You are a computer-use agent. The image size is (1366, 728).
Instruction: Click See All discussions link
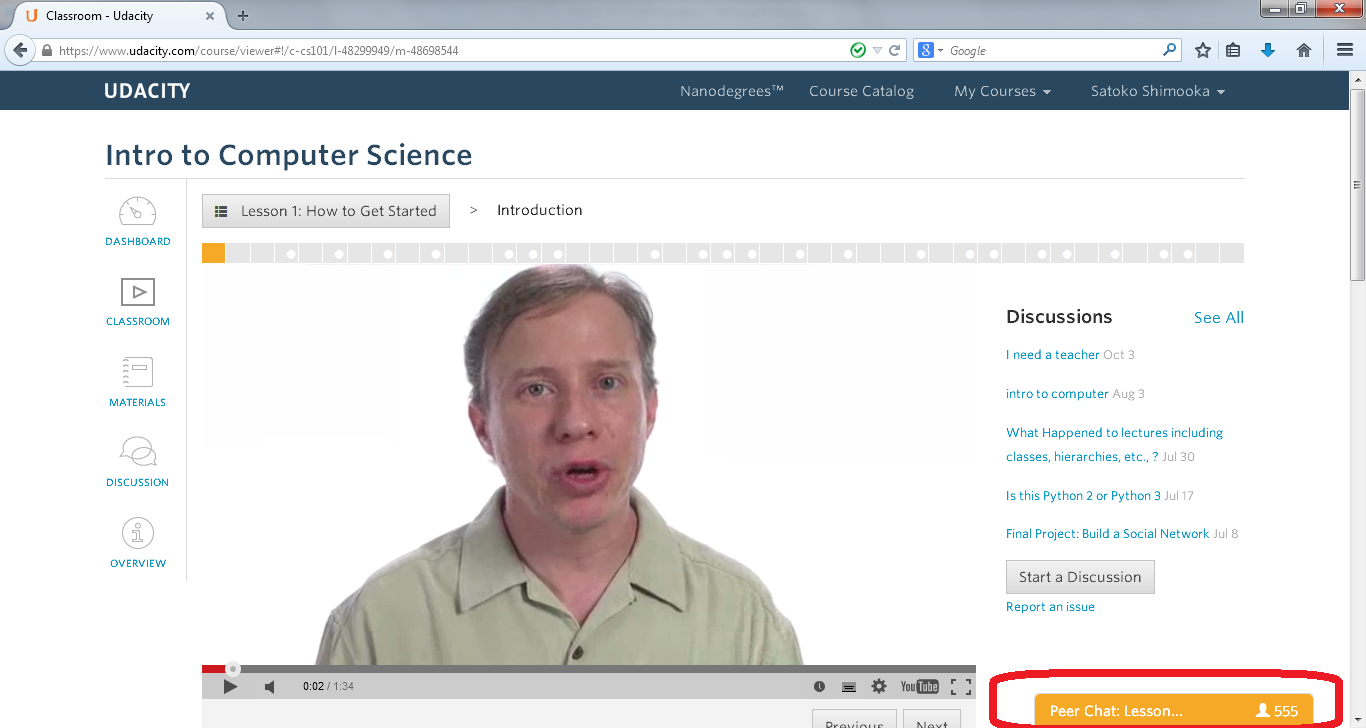coord(1219,318)
